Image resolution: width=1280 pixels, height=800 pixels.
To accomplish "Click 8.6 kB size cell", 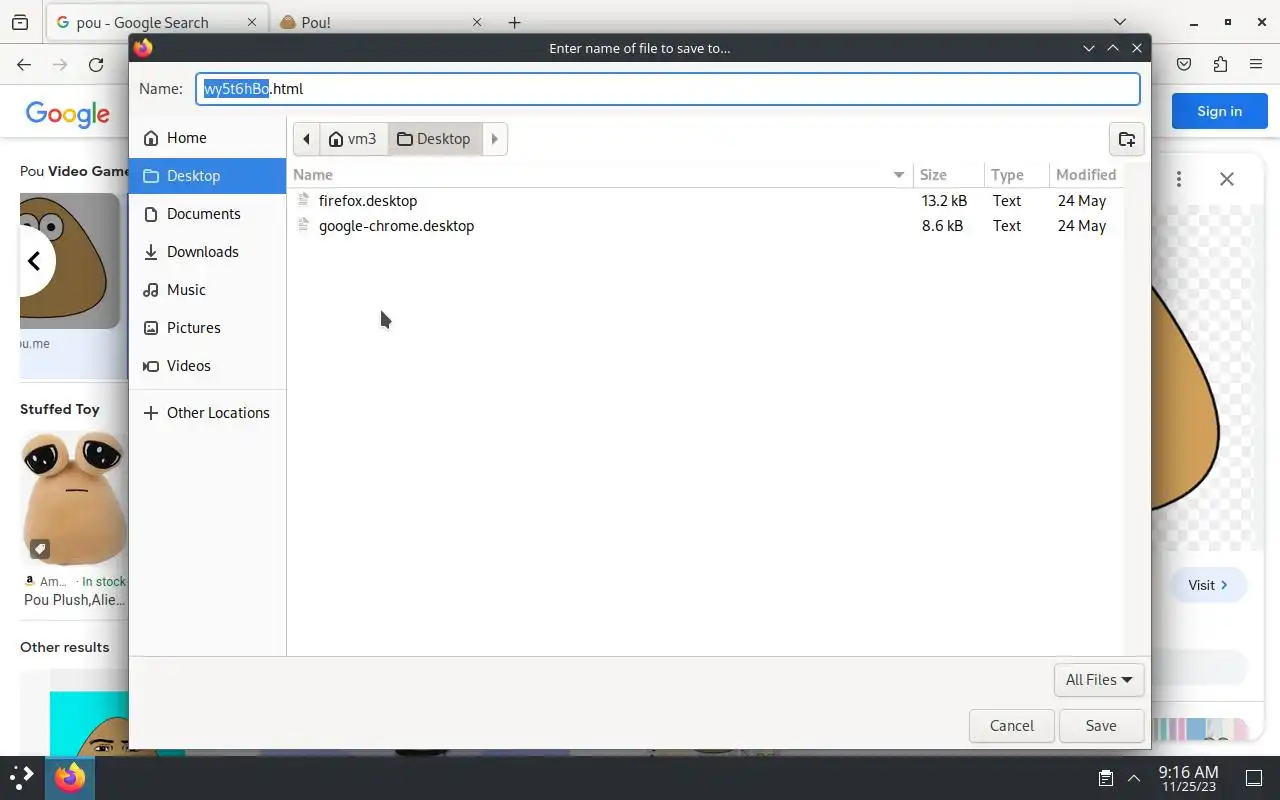I will point(942,226).
